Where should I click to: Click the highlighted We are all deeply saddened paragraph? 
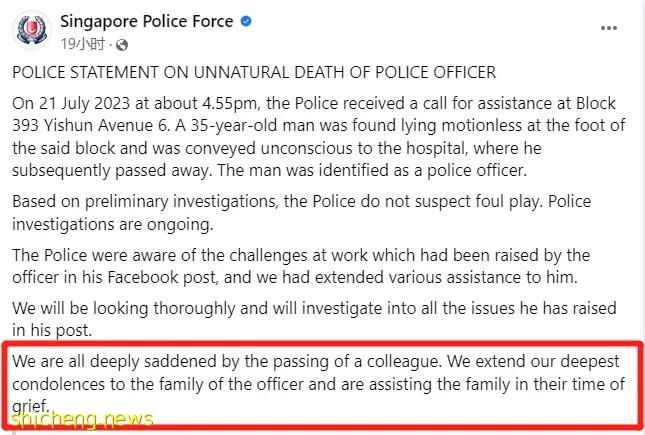[319, 384]
